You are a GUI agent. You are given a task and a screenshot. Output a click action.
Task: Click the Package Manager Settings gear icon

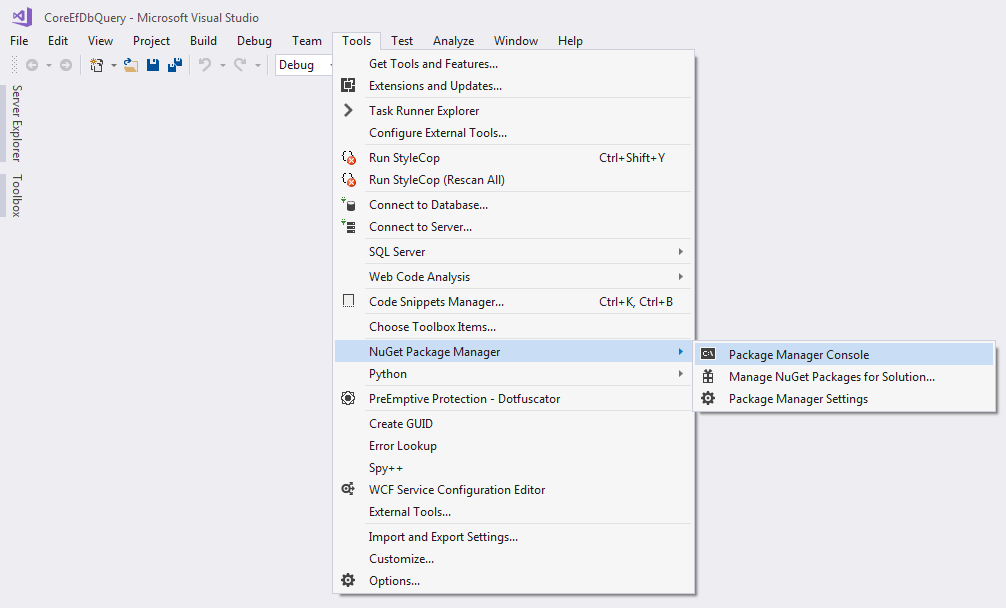click(x=708, y=399)
